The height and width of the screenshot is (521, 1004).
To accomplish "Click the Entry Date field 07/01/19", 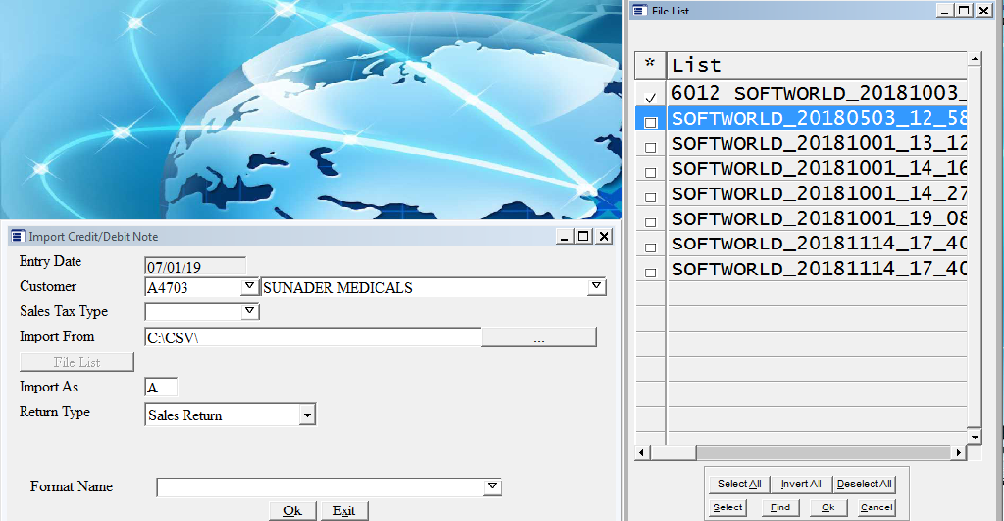I will (195, 266).
